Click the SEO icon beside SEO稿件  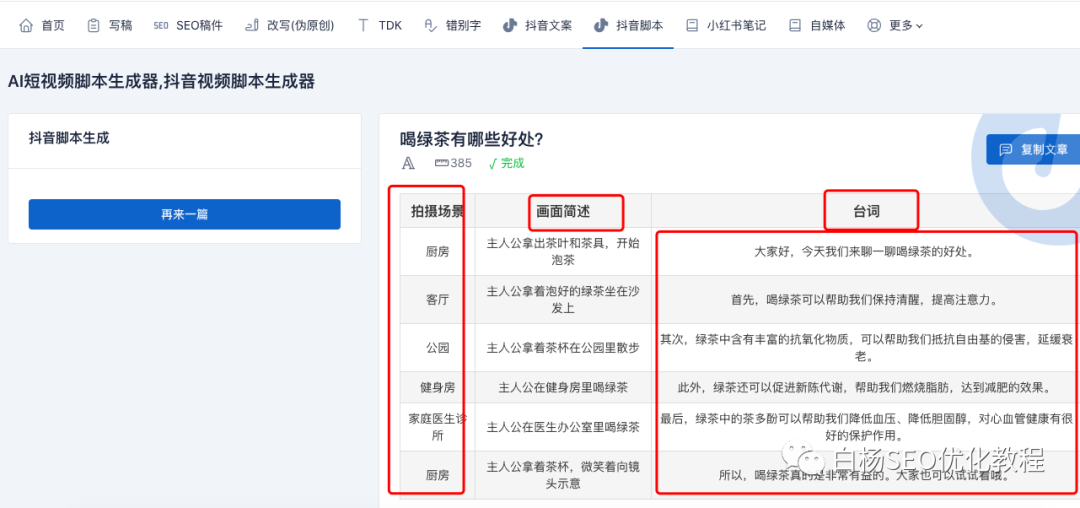(160, 26)
